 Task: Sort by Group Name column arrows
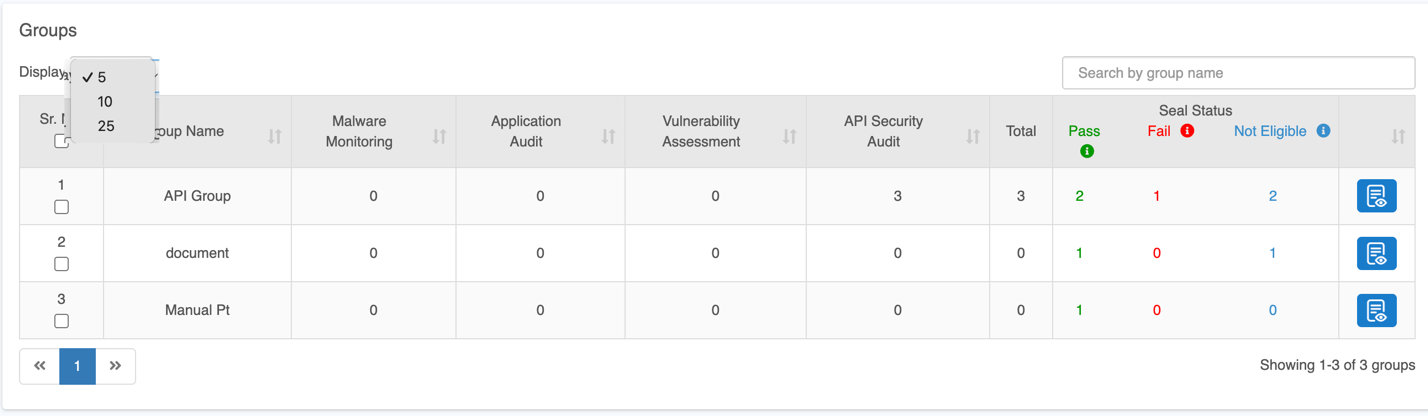tap(275, 136)
